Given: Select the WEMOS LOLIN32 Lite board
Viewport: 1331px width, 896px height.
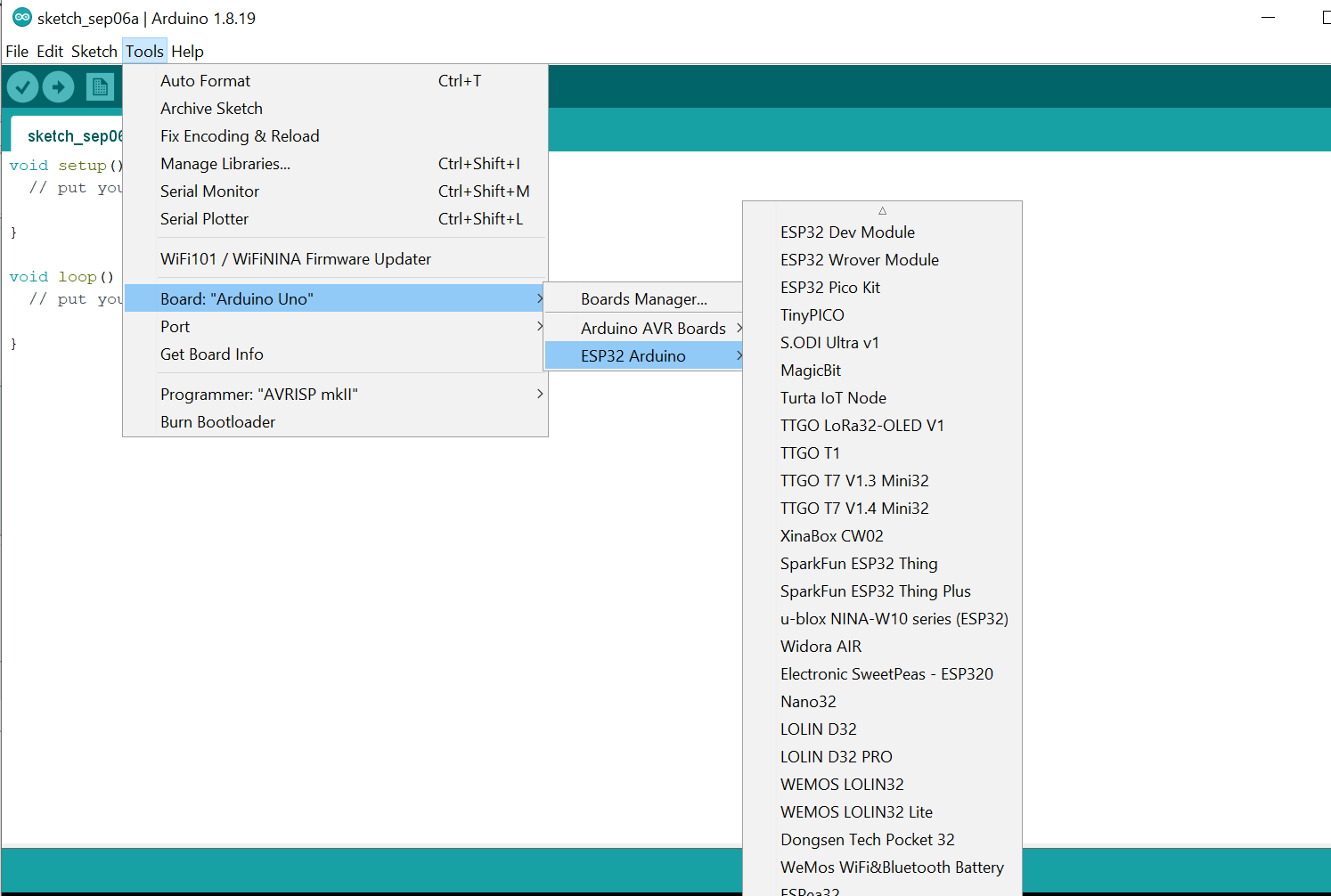Looking at the screenshot, I should (856, 811).
